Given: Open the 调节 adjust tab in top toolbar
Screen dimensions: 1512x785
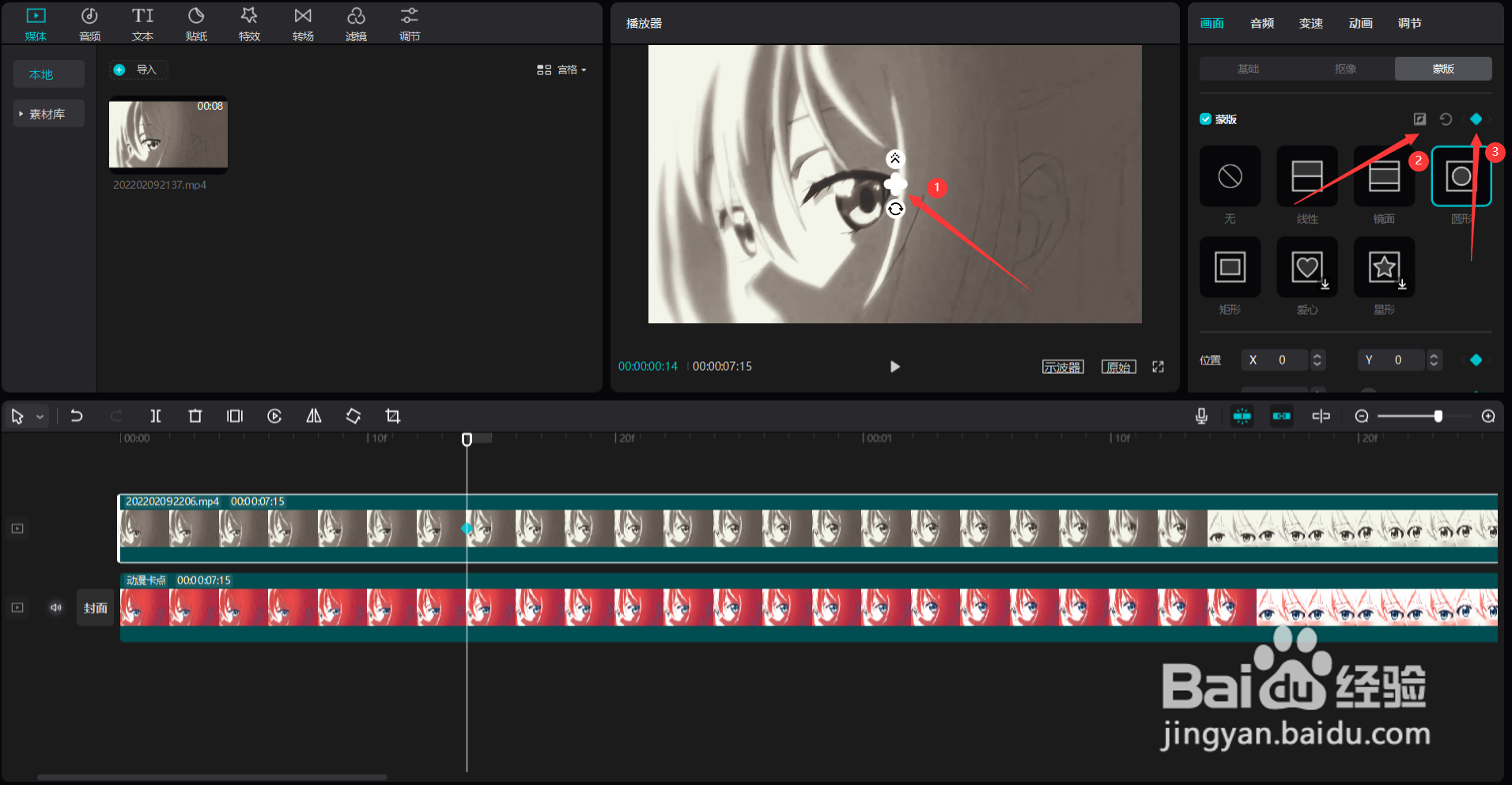Looking at the screenshot, I should [410, 24].
